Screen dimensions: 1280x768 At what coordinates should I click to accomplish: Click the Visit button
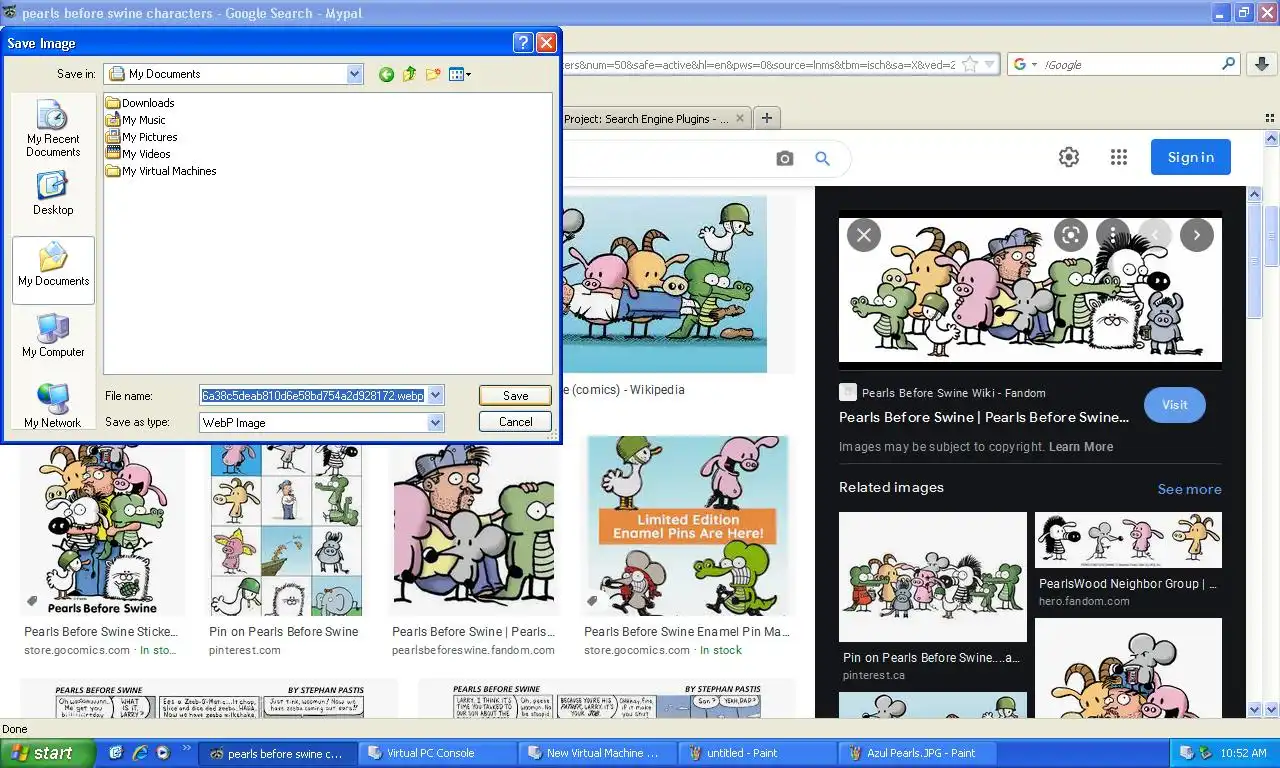1174,405
